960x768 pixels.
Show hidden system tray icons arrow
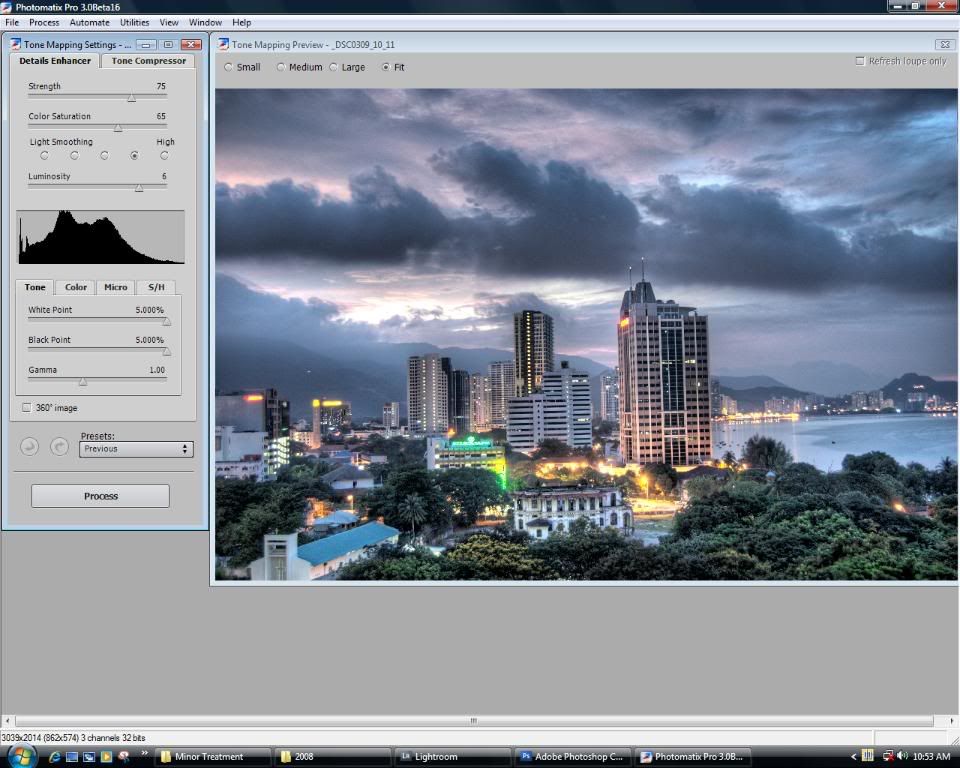click(853, 756)
